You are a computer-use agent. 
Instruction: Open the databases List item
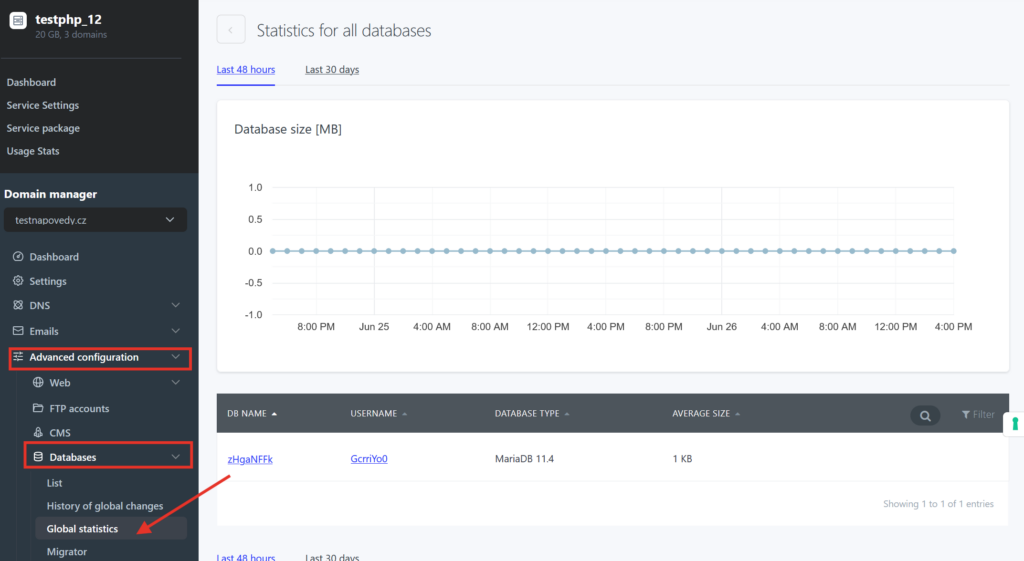[x=54, y=483]
